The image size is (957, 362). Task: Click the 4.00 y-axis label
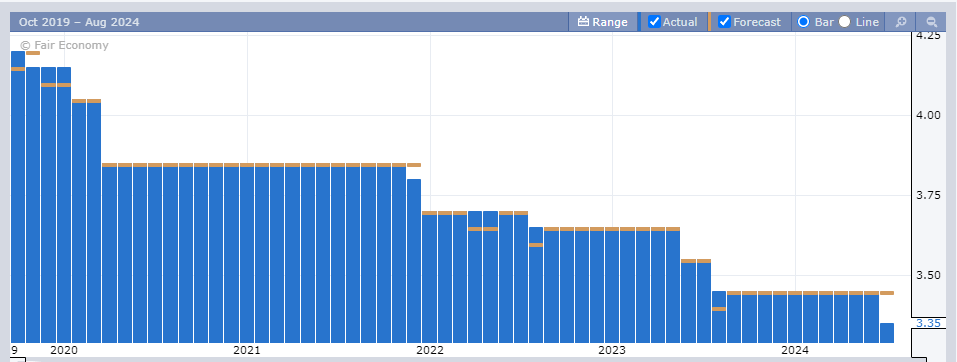927,115
